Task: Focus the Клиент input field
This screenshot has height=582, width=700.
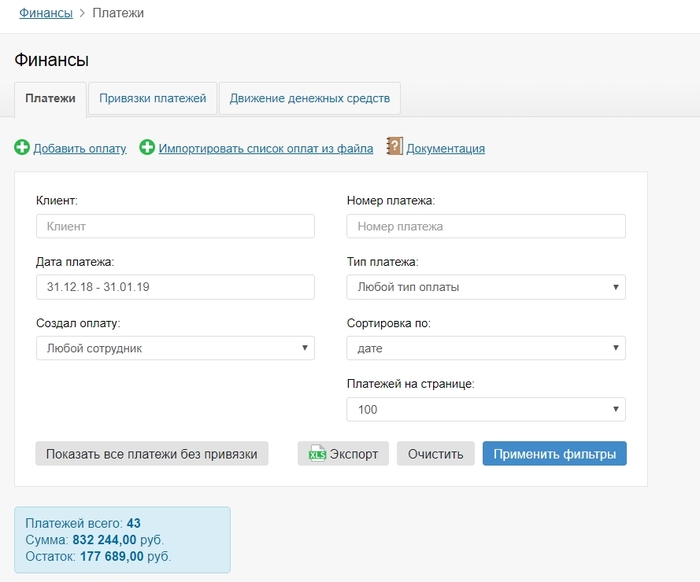Action: pos(175,227)
